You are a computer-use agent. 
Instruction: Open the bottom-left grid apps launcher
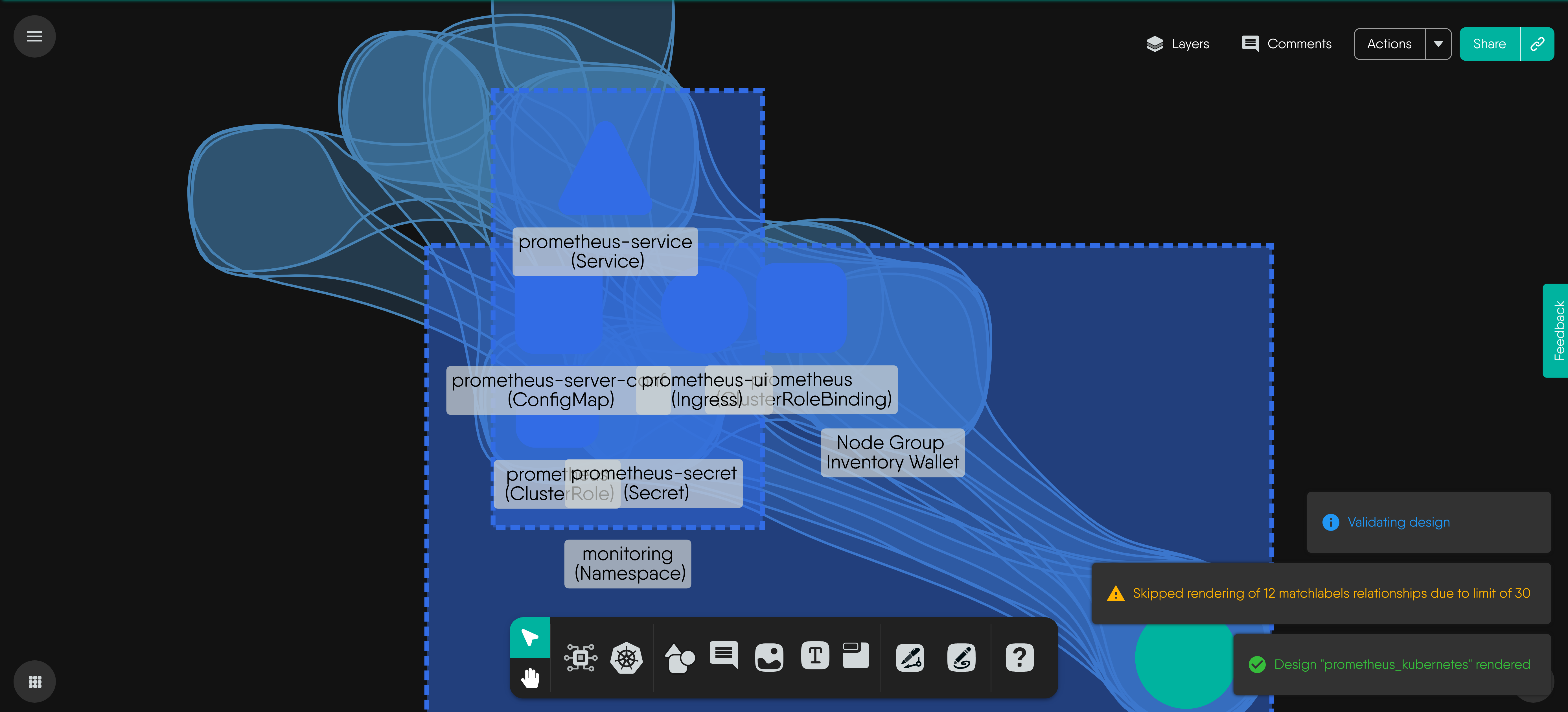[x=35, y=682]
